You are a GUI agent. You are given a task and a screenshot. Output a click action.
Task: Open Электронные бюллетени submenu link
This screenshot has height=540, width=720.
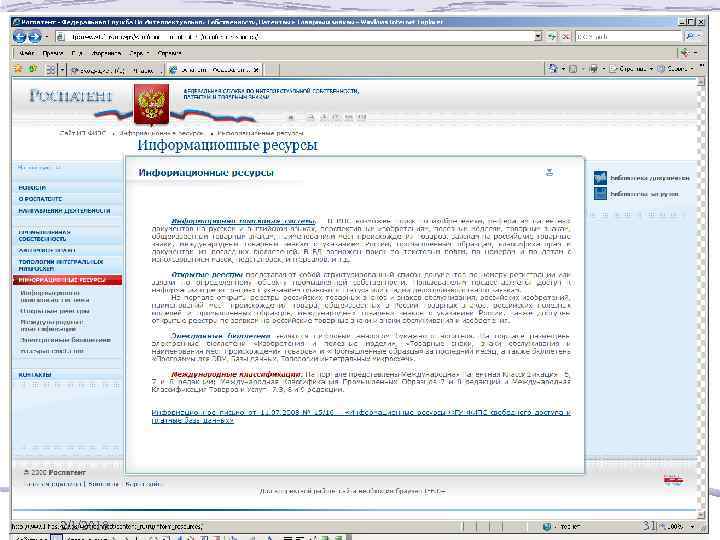pyautogui.click(x=65, y=340)
